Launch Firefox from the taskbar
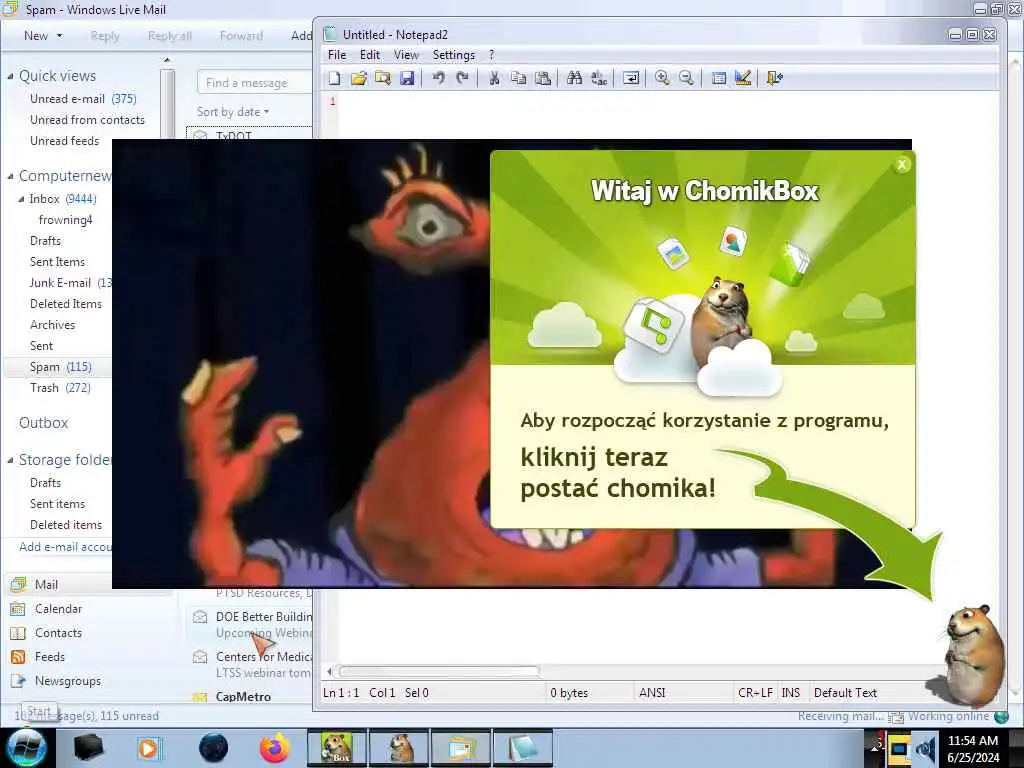 [274, 748]
